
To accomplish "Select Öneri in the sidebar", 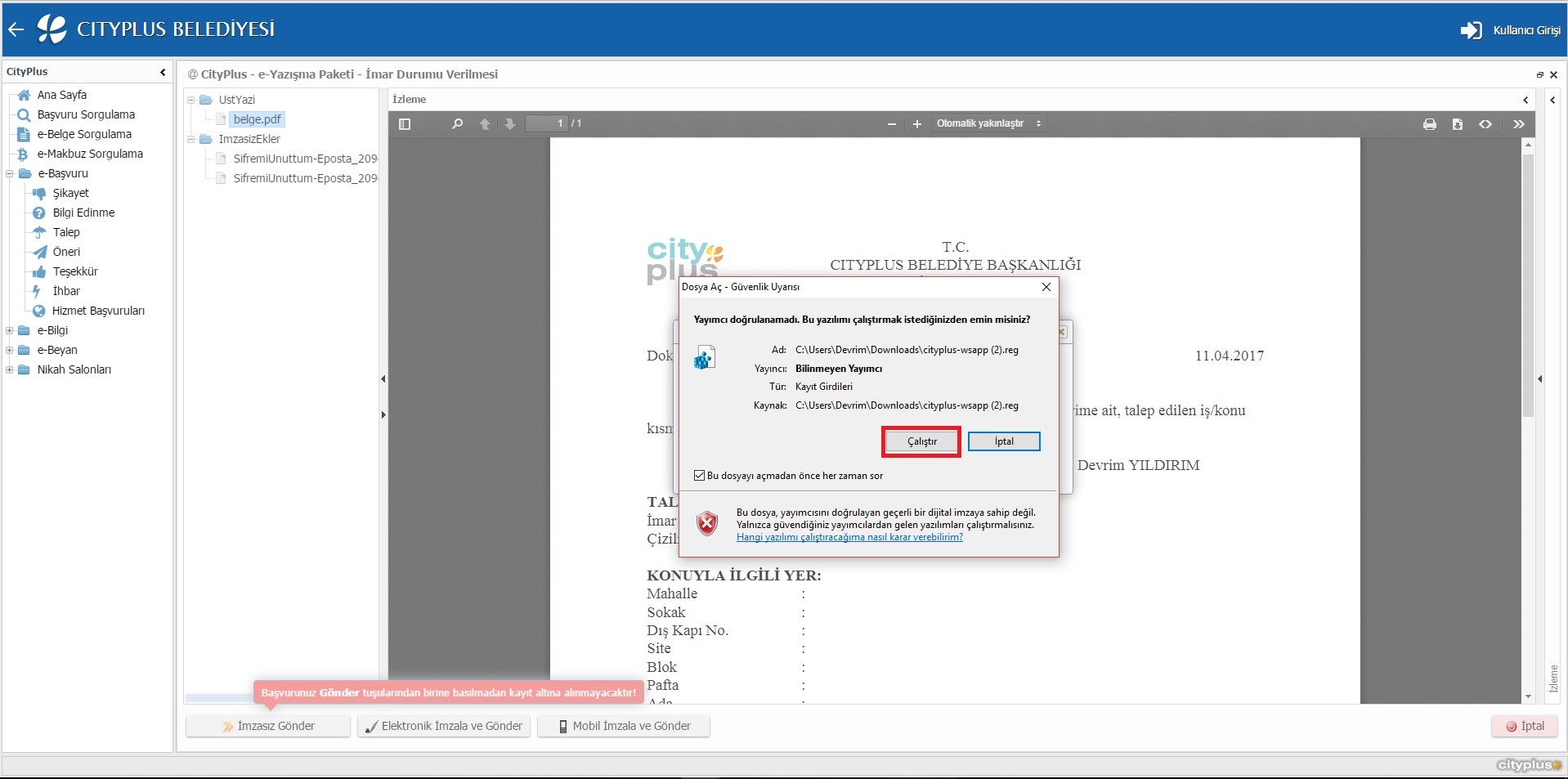I will pyautogui.click(x=66, y=252).
